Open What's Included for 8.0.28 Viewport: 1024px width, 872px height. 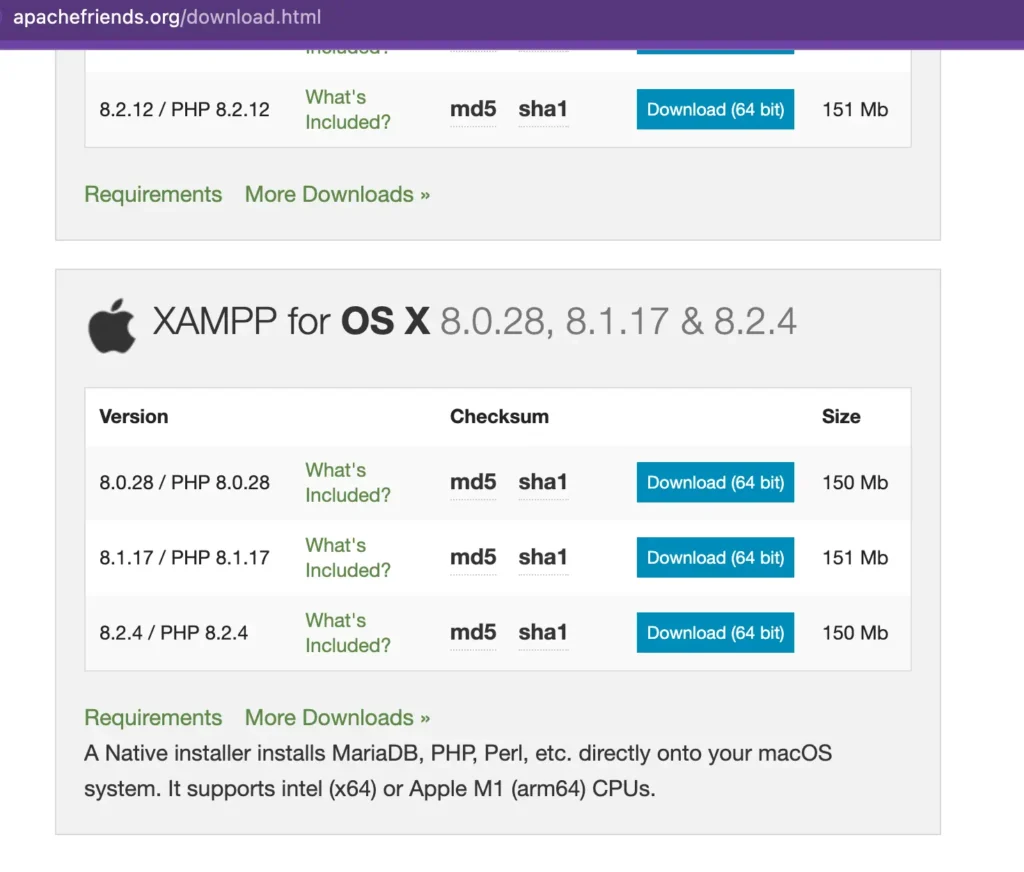[347, 482]
